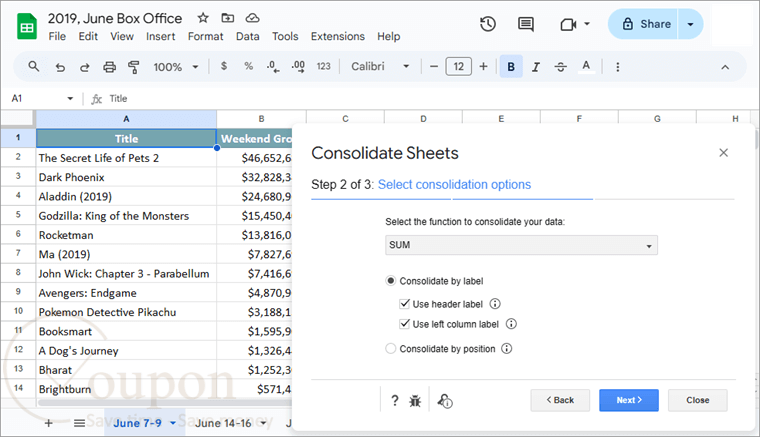This screenshot has width=760, height=437.
Task: Open the SUM function dropdown
Action: [522, 245]
